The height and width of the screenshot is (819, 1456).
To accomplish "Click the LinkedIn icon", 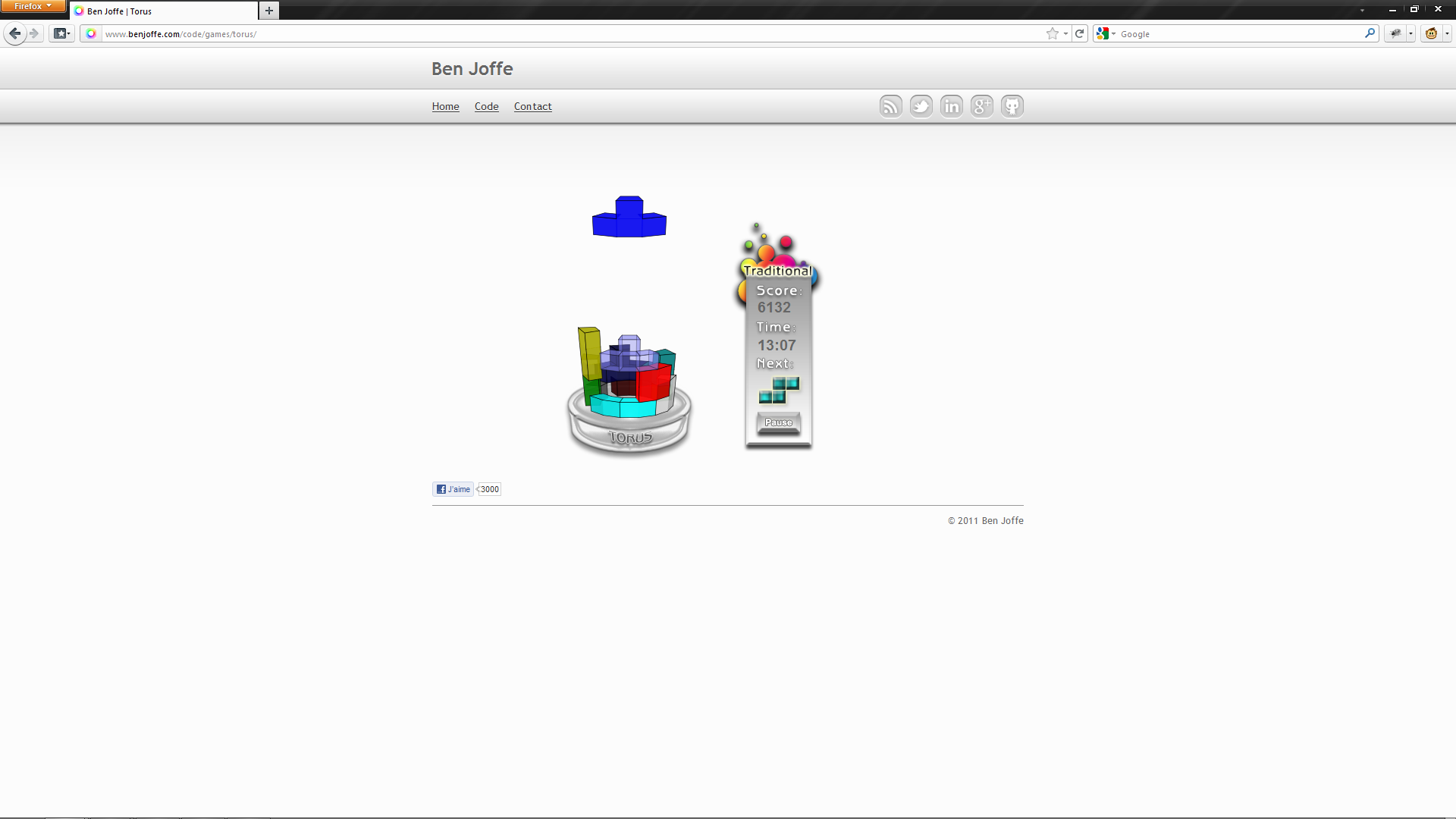I will click(952, 106).
